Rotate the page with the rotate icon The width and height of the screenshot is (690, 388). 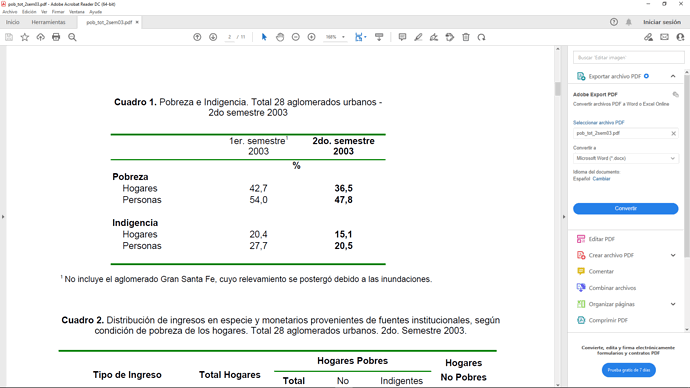481,37
